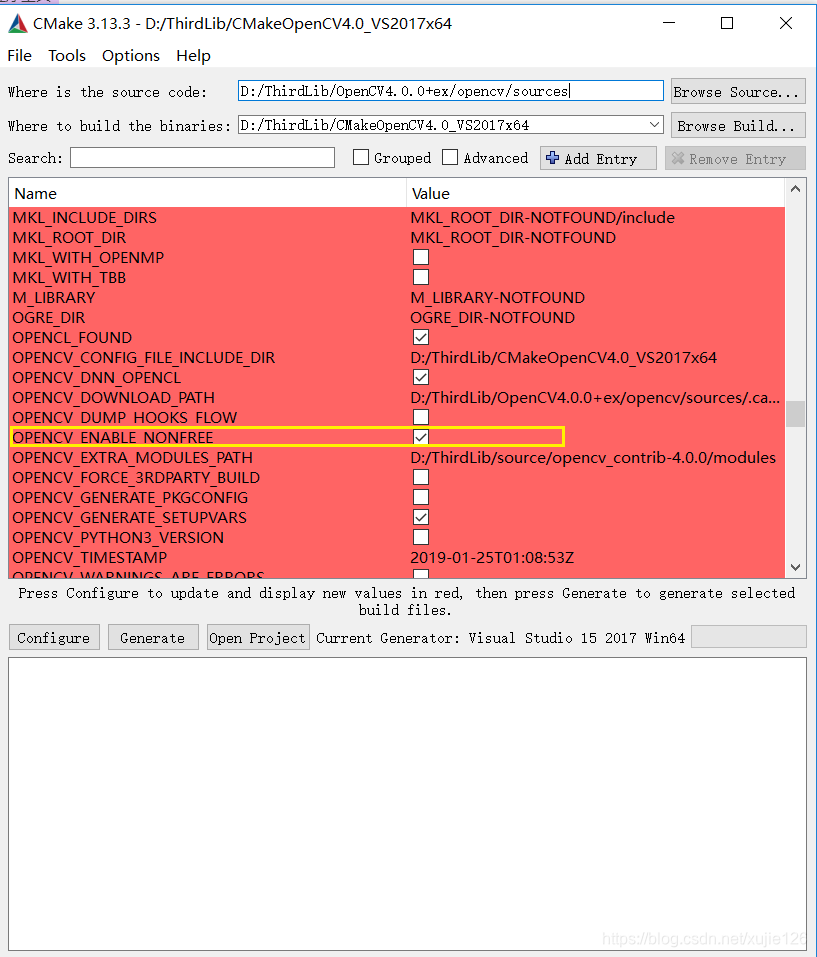Toggle the Grouped checkbox
Image resolution: width=817 pixels, height=957 pixels.
pyautogui.click(x=361, y=157)
